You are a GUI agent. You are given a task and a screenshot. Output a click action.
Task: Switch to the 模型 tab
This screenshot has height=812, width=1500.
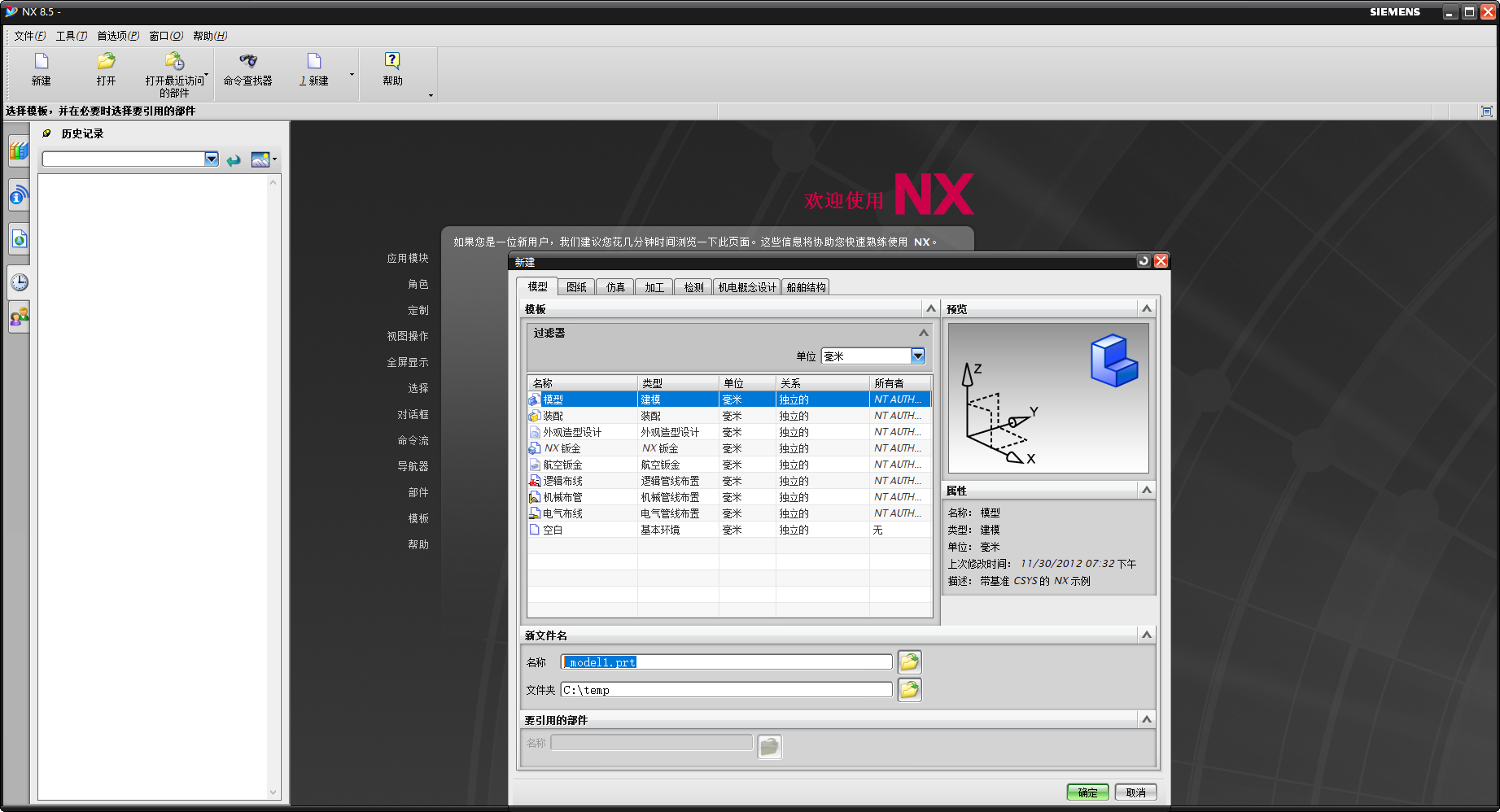(537, 286)
